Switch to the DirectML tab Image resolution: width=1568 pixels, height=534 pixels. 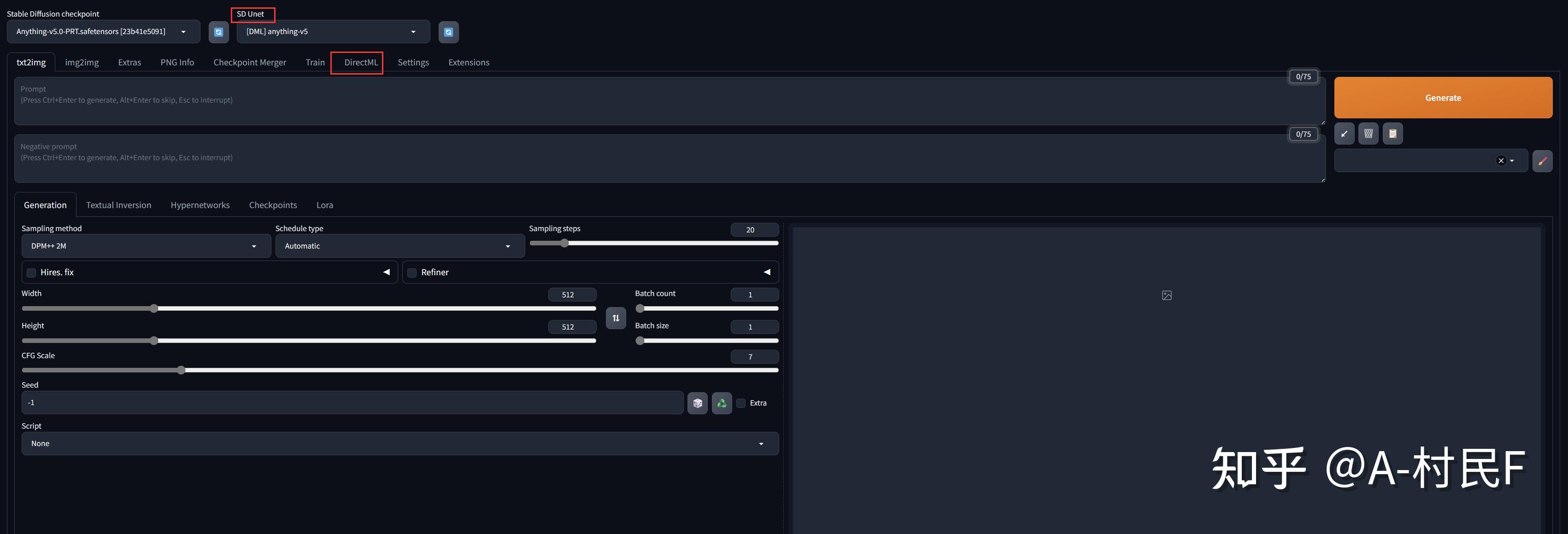coord(361,63)
